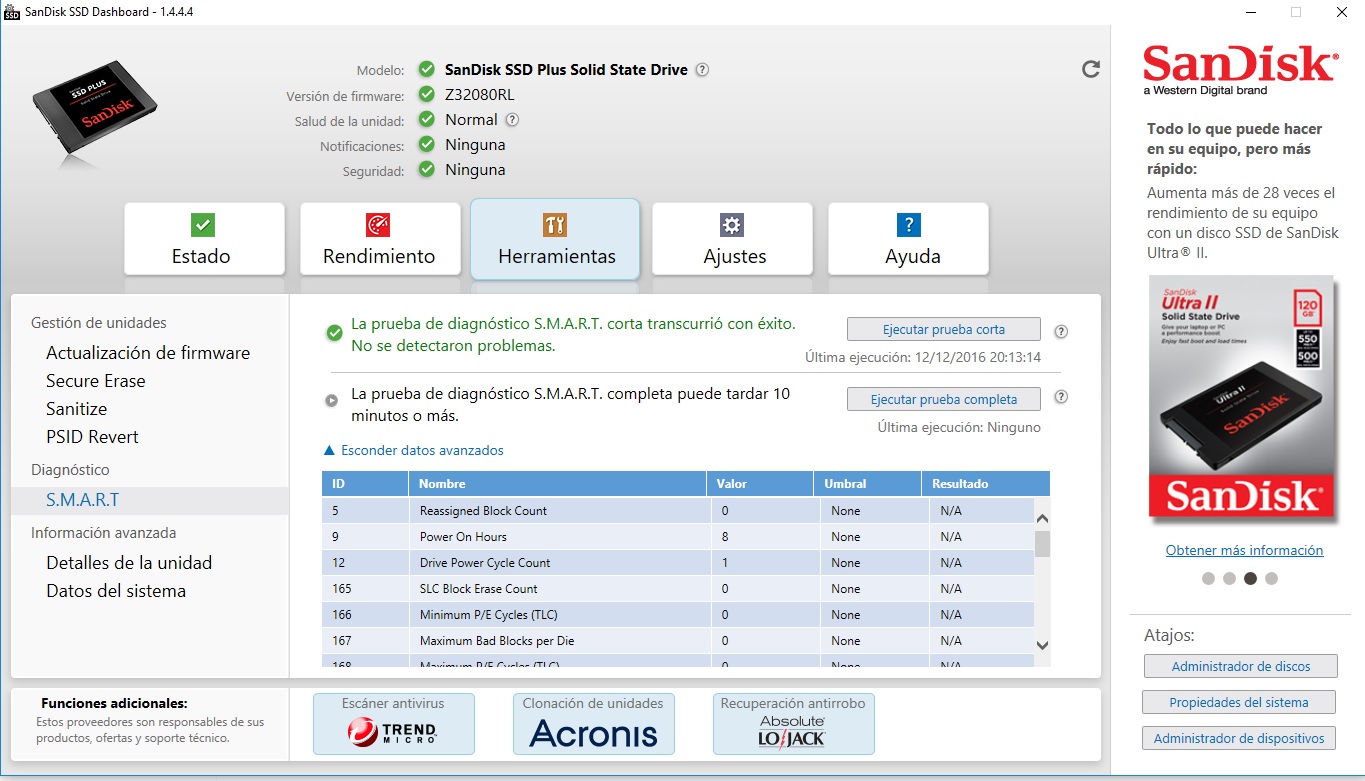Click the green success icon of short test

[334, 333]
